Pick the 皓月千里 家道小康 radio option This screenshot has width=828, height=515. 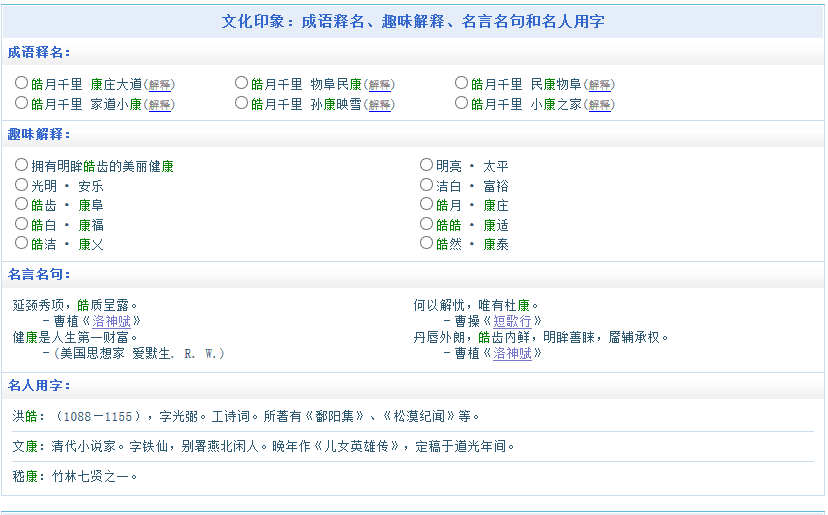coord(22,103)
